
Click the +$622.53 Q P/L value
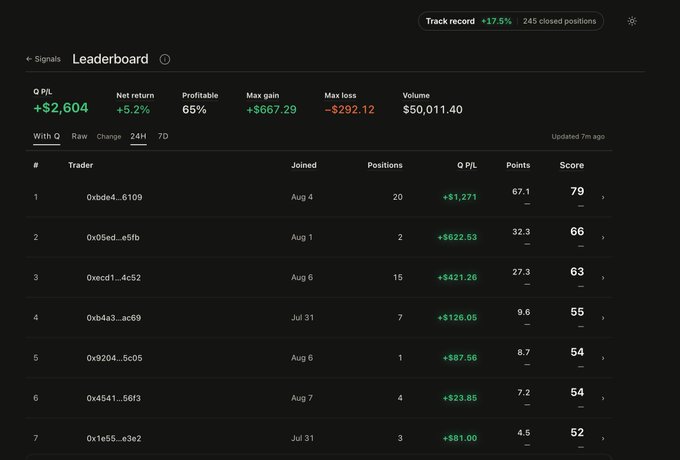[x=457, y=237]
